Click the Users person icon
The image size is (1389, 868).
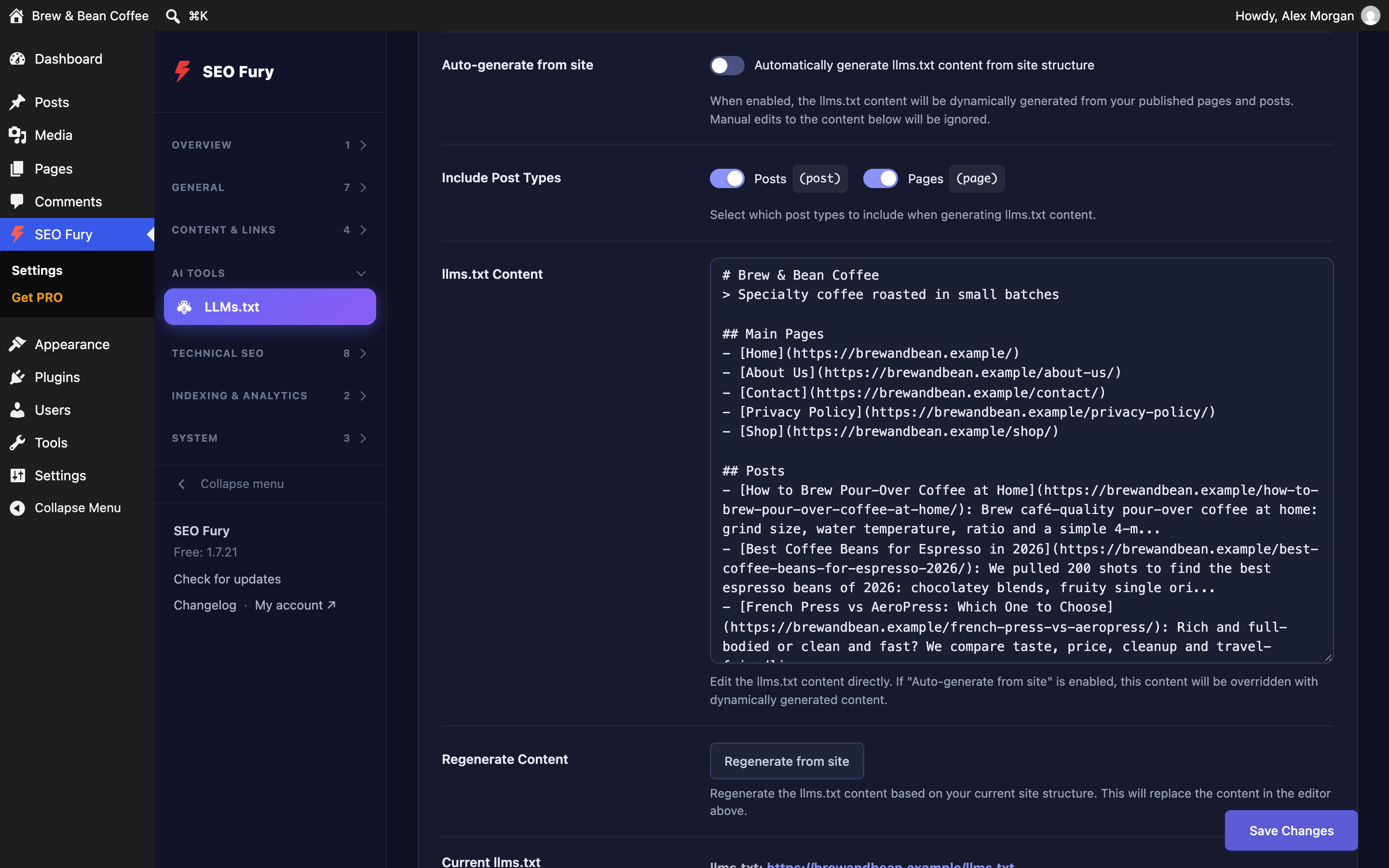point(17,409)
